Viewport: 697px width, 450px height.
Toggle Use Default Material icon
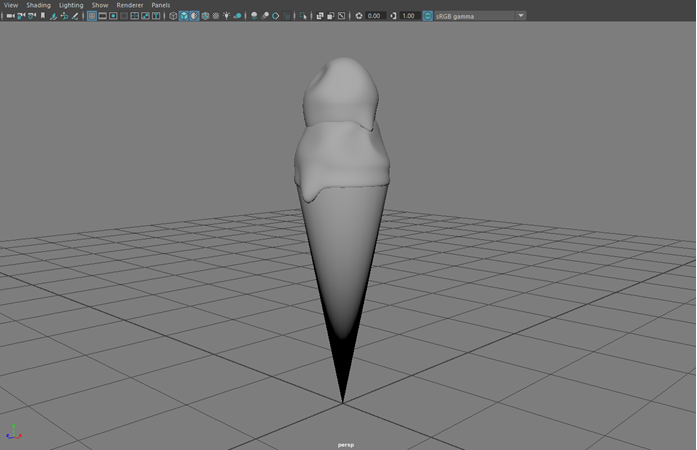(194, 16)
